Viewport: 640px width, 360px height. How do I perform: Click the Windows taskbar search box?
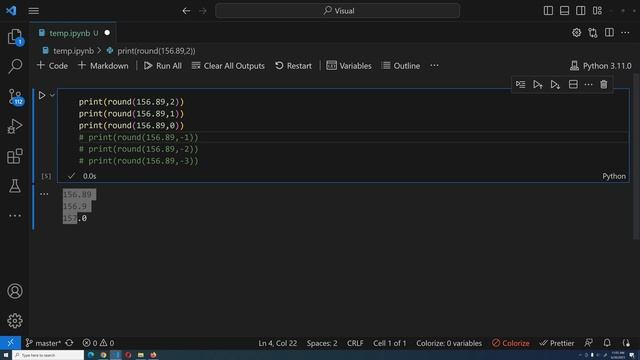pos(48,355)
